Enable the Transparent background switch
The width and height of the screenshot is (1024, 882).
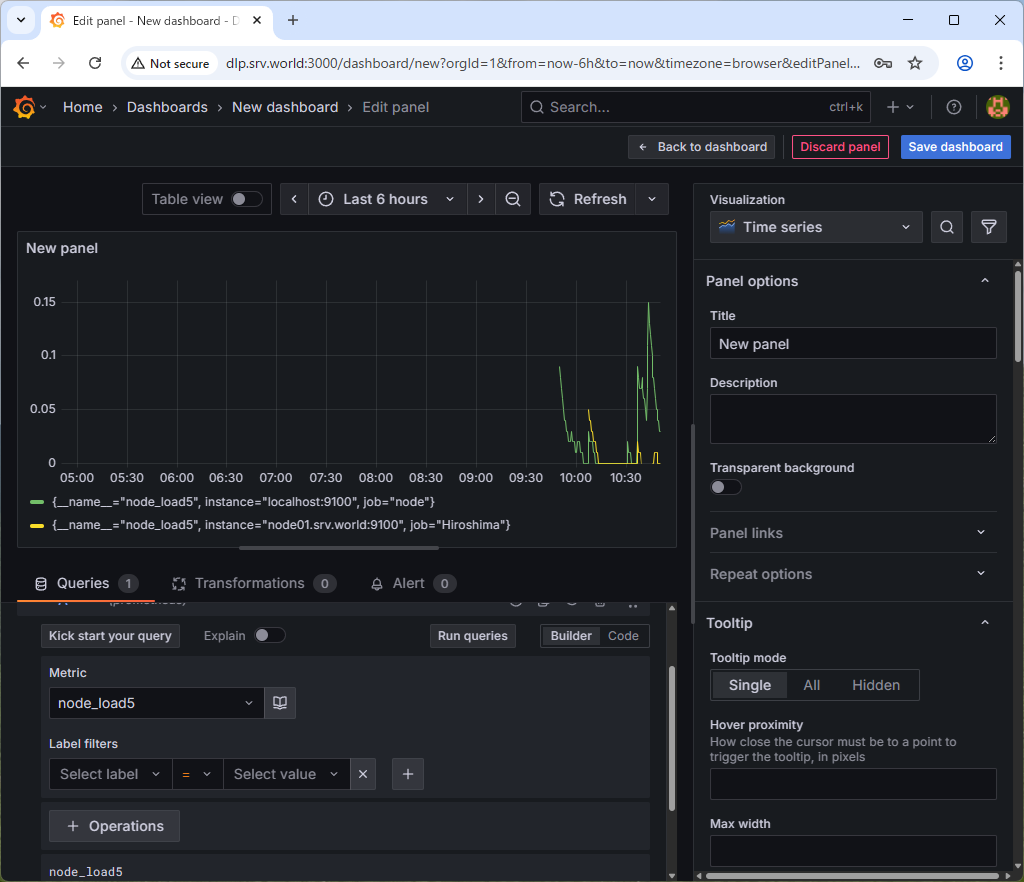click(725, 487)
